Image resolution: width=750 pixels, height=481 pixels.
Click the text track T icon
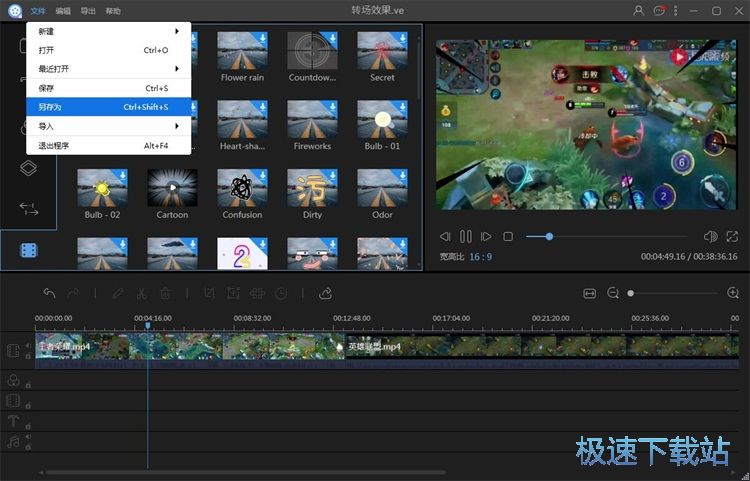point(13,421)
